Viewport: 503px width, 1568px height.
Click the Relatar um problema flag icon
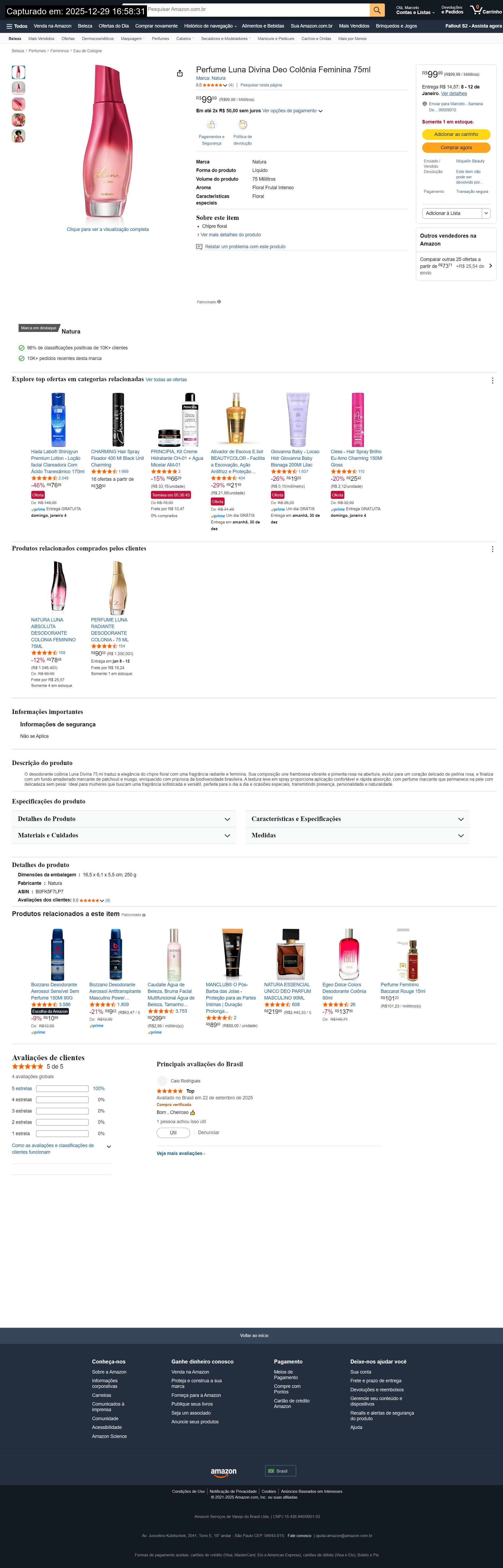click(199, 247)
